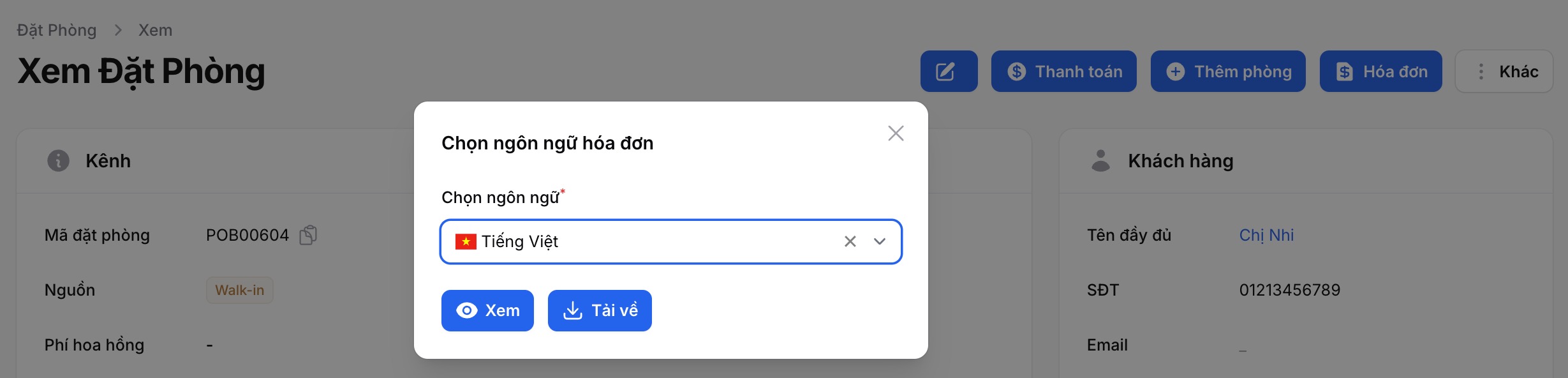This screenshot has height=378, width=1568.
Task: Open the Thanh toán payment button
Action: (1063, 72)
